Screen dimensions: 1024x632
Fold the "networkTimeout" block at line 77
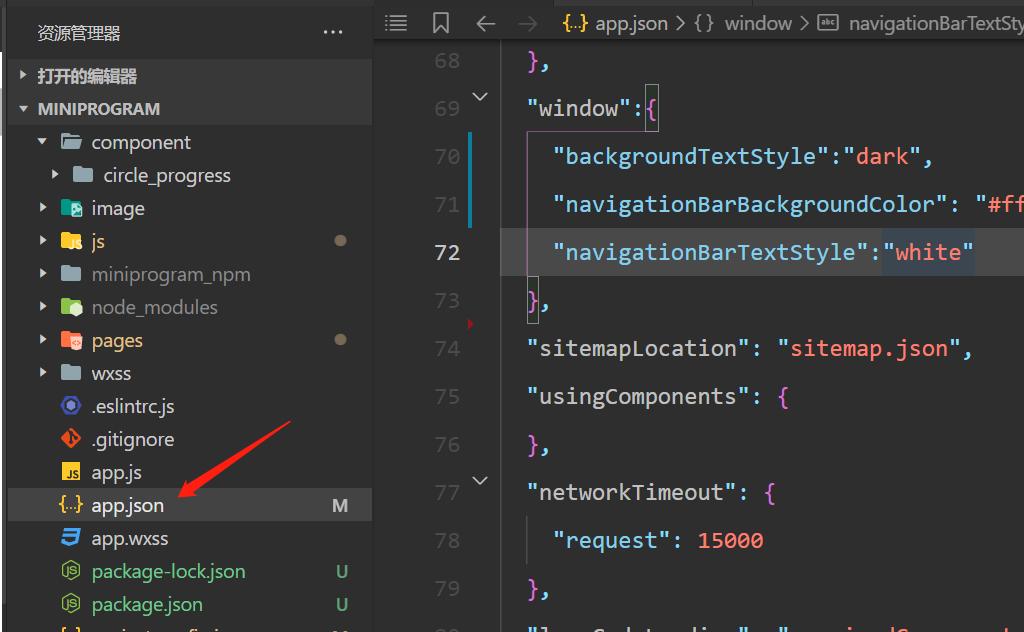[480, 481]
